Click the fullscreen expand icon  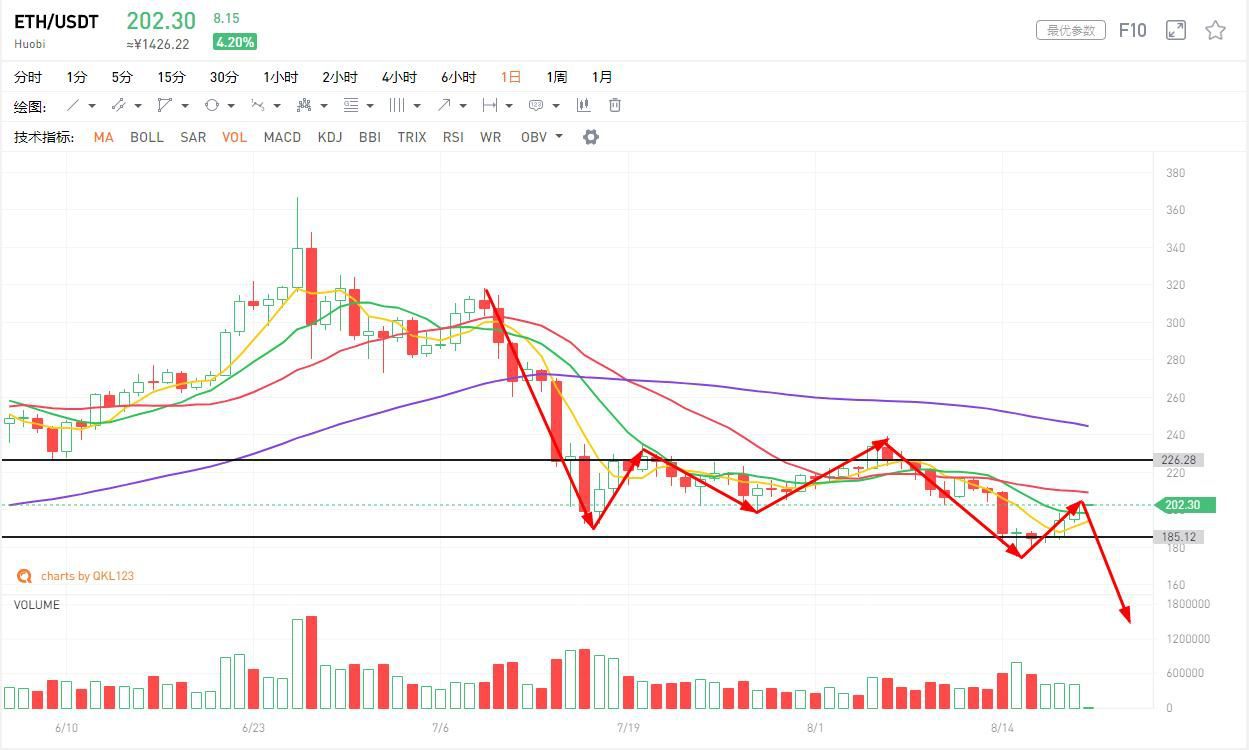point(1175,30)
